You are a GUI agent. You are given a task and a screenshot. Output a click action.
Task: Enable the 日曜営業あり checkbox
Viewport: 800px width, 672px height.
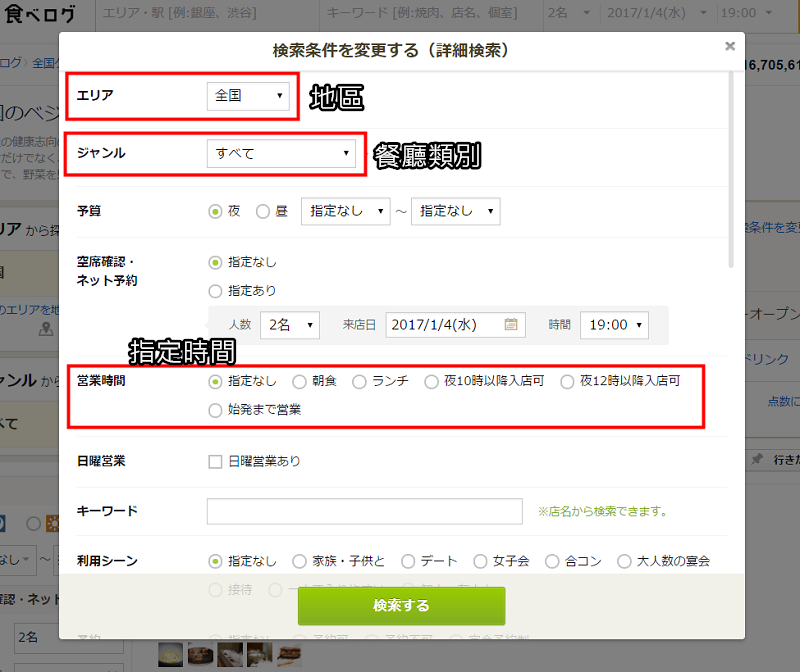click(215, 461)
